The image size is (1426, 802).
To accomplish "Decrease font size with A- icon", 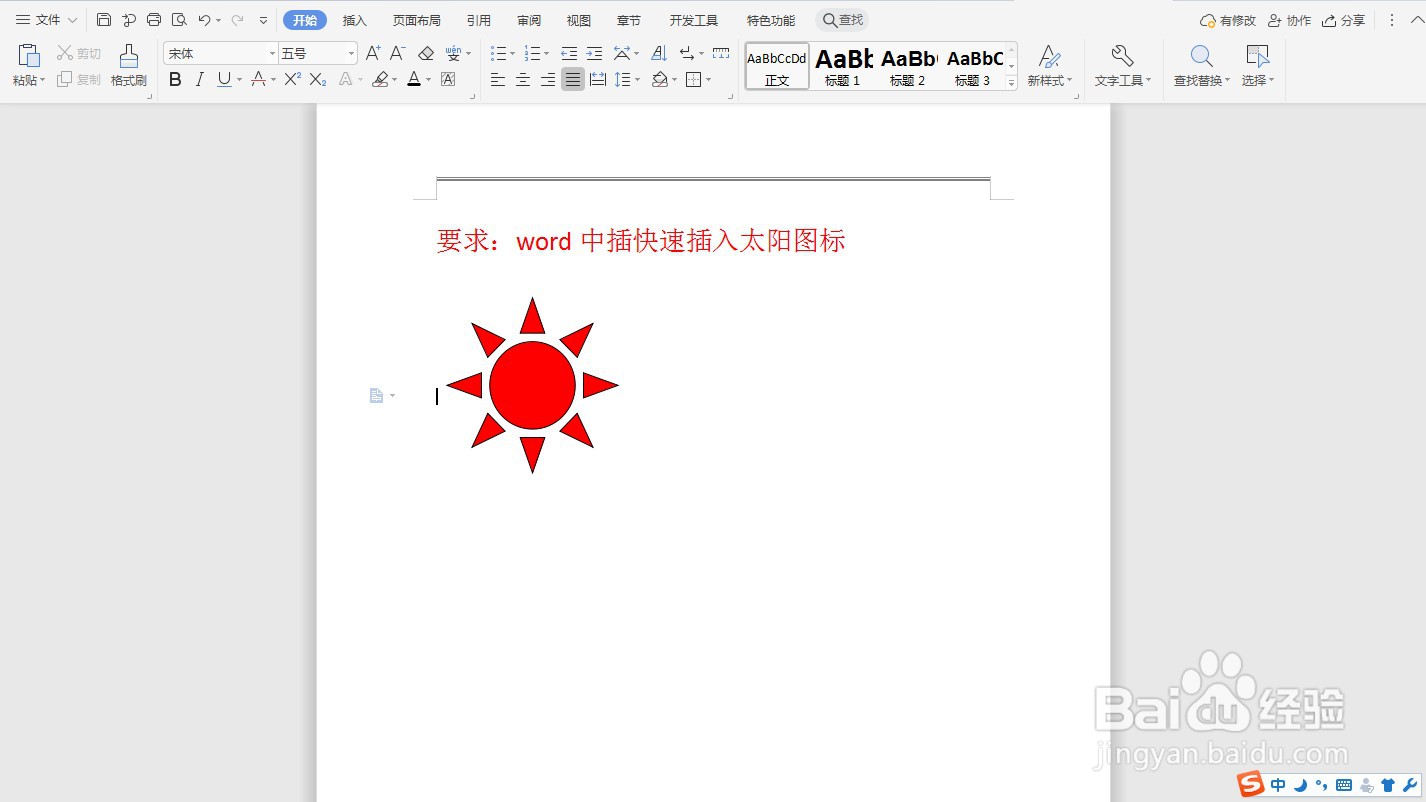I will pos(397,53).
